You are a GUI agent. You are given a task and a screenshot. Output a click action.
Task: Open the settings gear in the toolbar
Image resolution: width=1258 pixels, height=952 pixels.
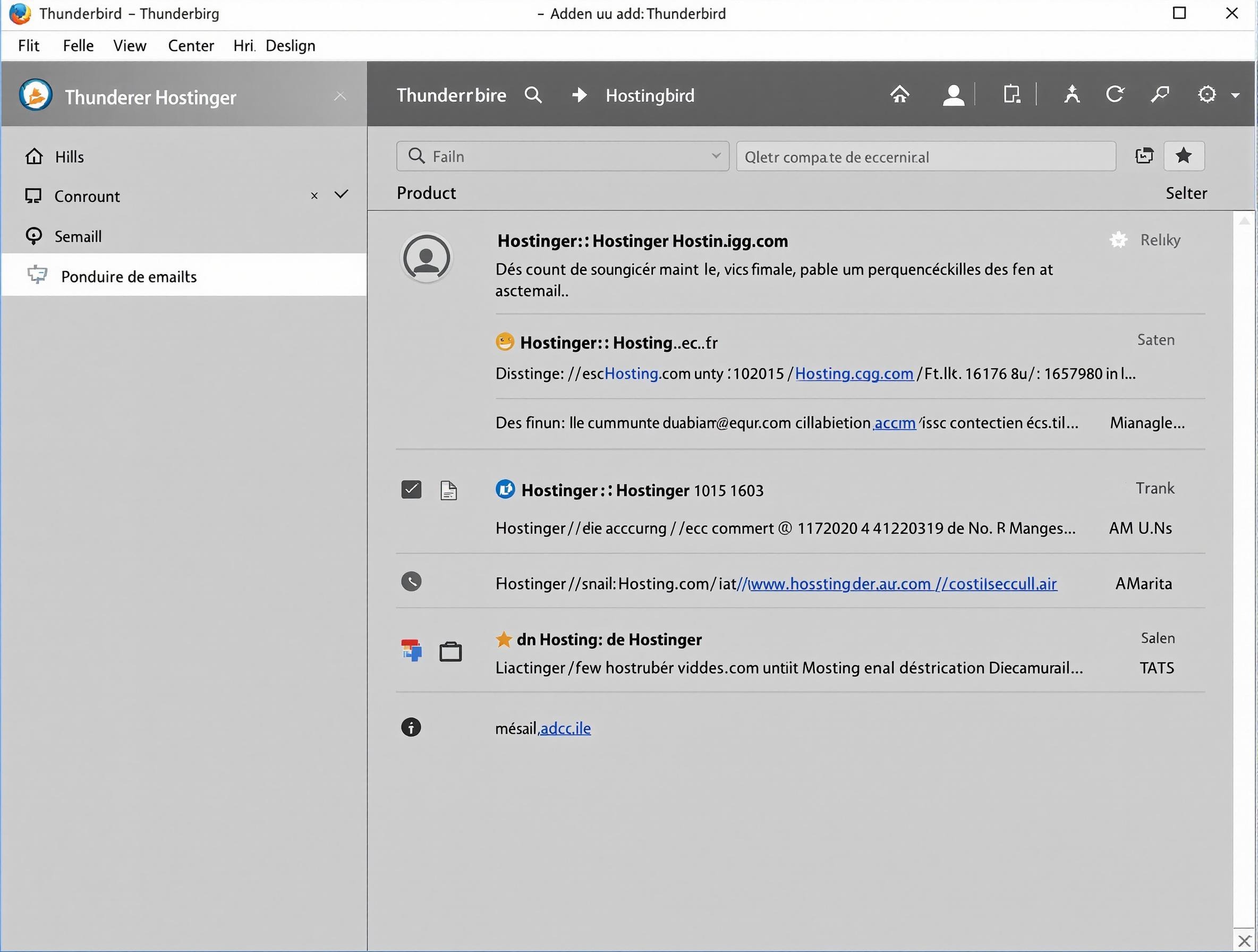point(1207,94)
